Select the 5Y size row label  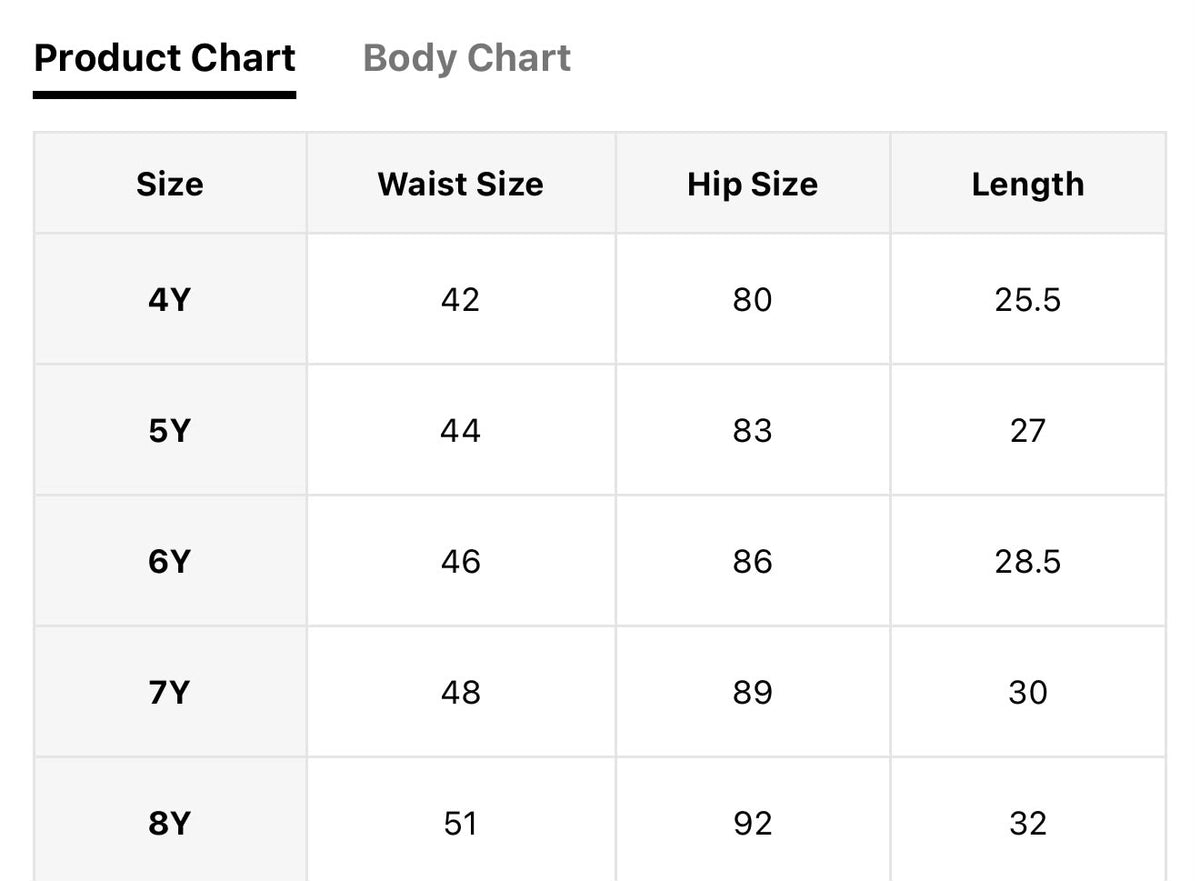point(169,430)
